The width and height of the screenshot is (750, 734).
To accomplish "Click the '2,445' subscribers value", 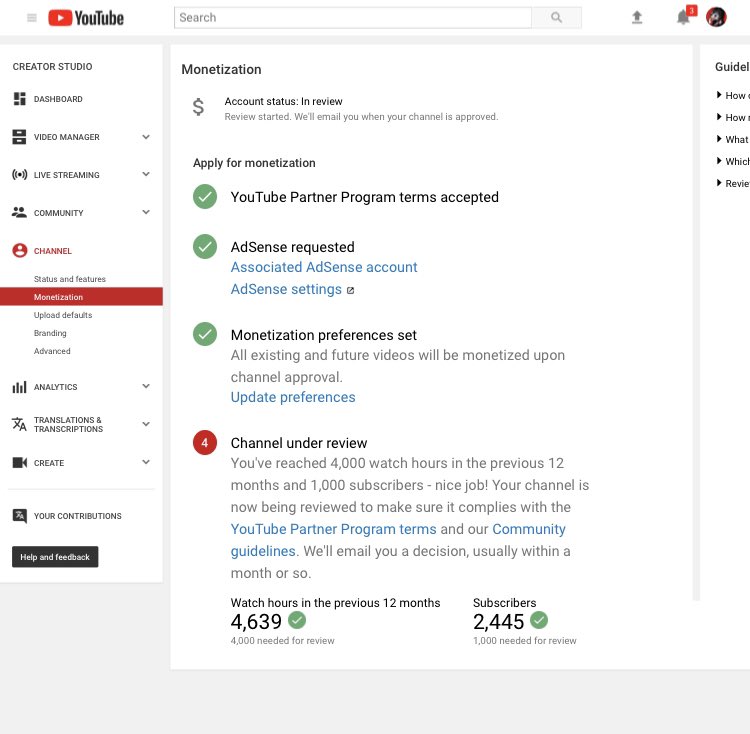I will [498, 622].
